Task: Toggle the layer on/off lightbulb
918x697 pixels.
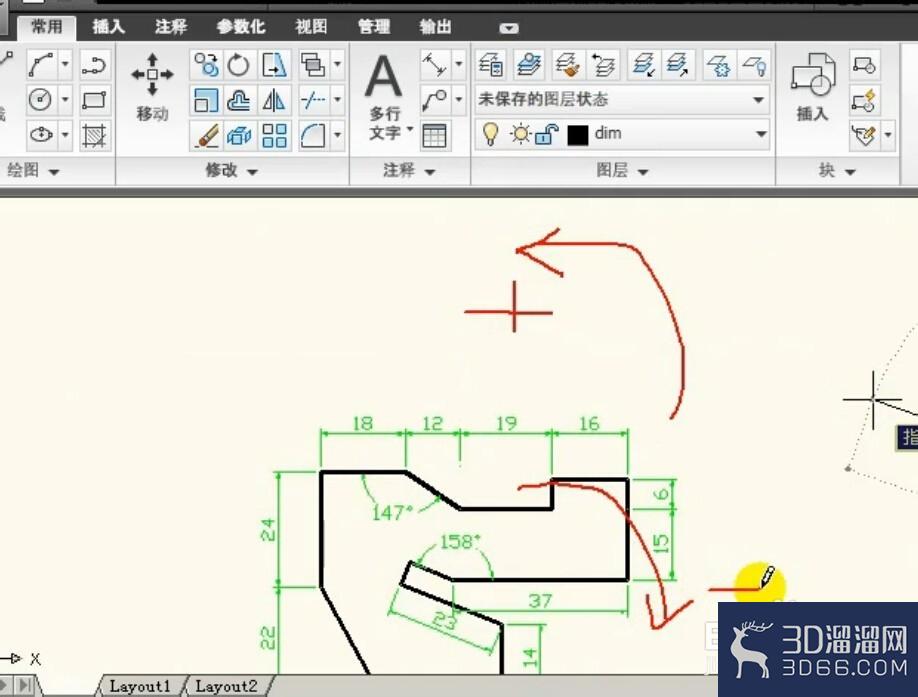Action: (490, 134)
